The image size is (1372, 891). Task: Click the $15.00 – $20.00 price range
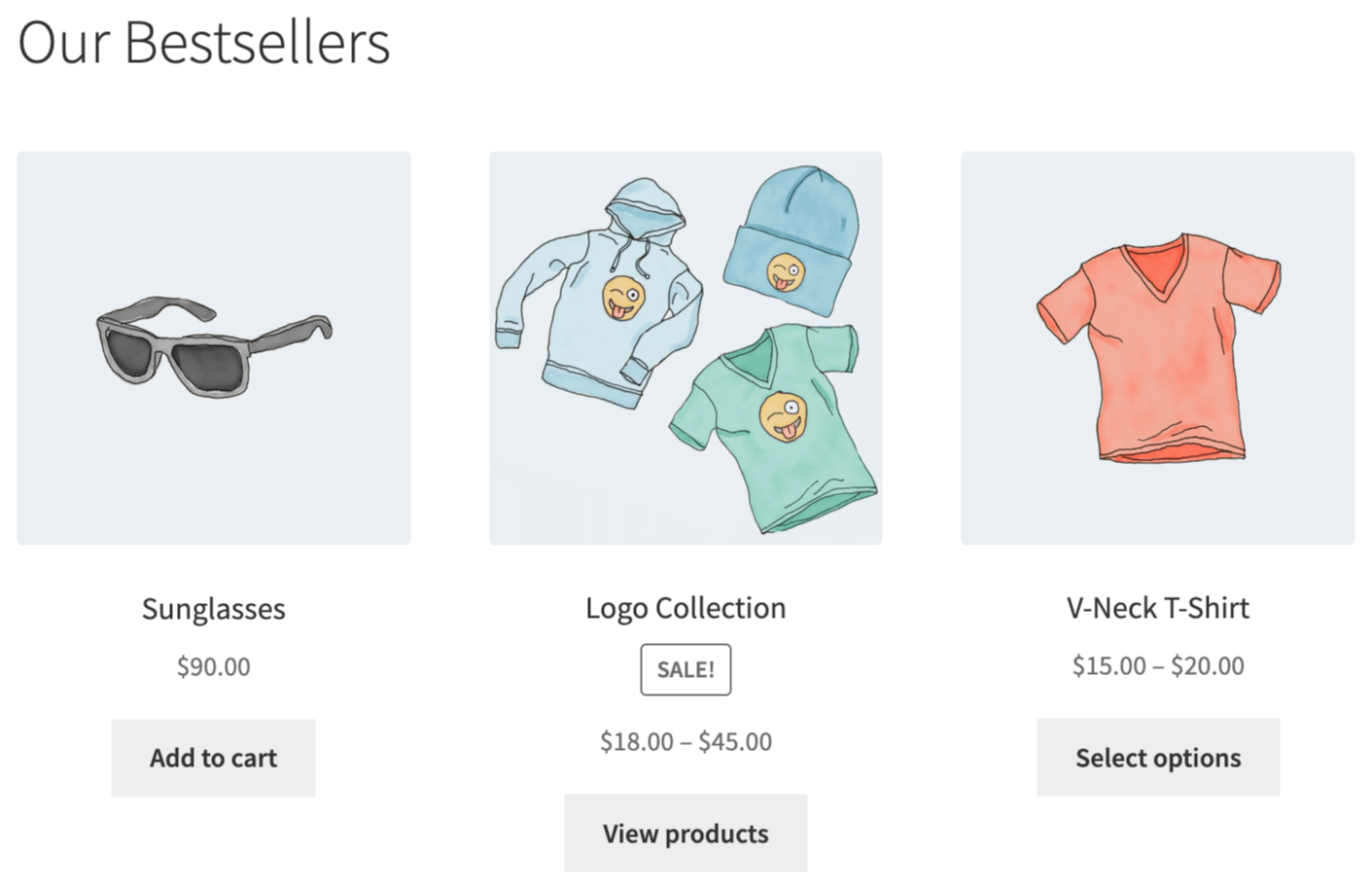pyautogui.click(x=1157, y=665)
